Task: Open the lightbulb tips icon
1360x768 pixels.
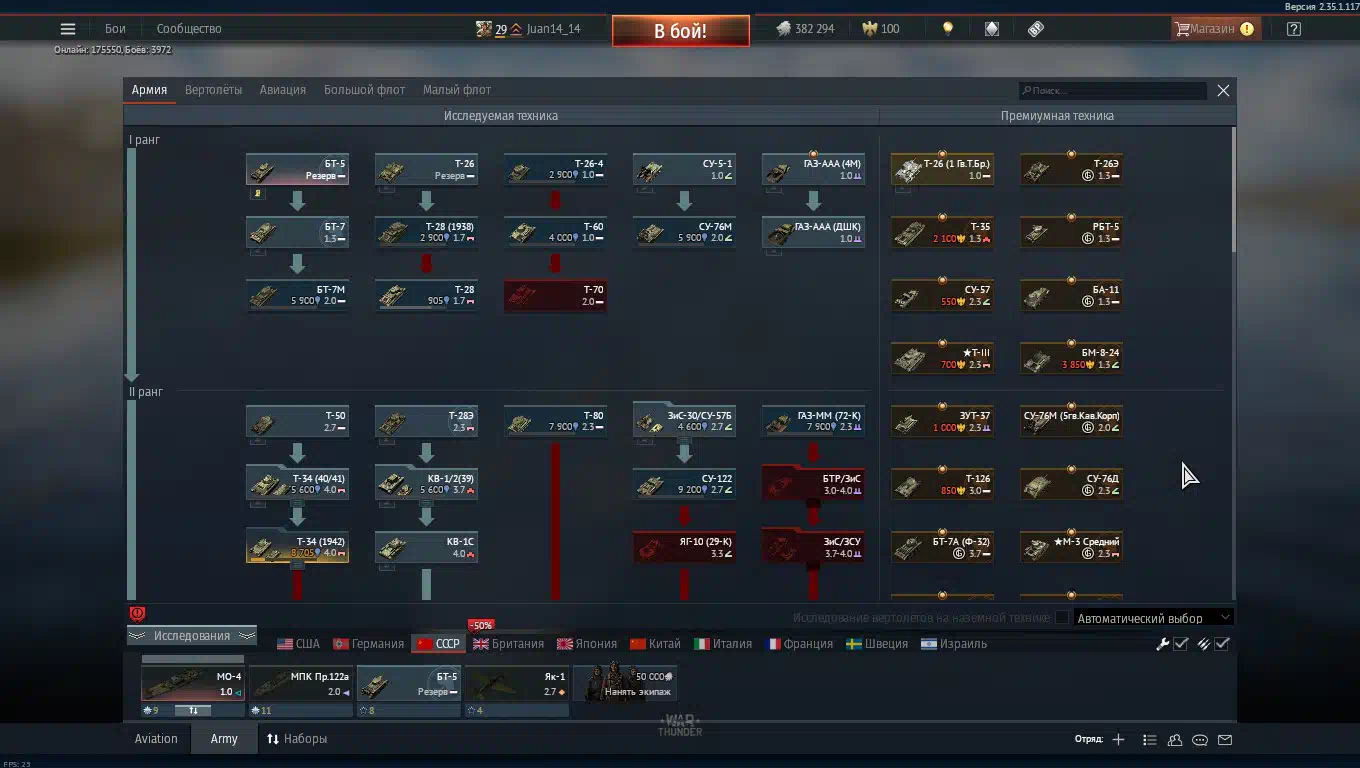Action: tap(948, 29)
